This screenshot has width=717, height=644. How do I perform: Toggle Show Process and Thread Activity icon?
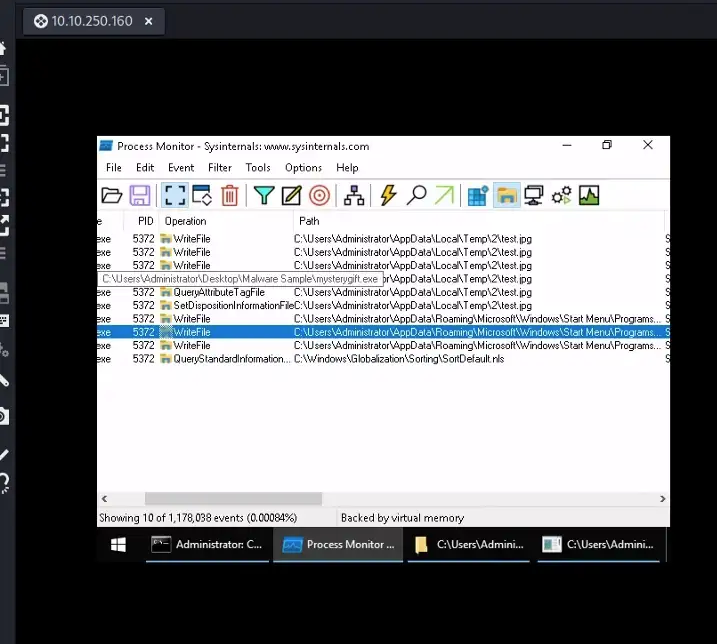pyautogui.click(x=562, y=196)
